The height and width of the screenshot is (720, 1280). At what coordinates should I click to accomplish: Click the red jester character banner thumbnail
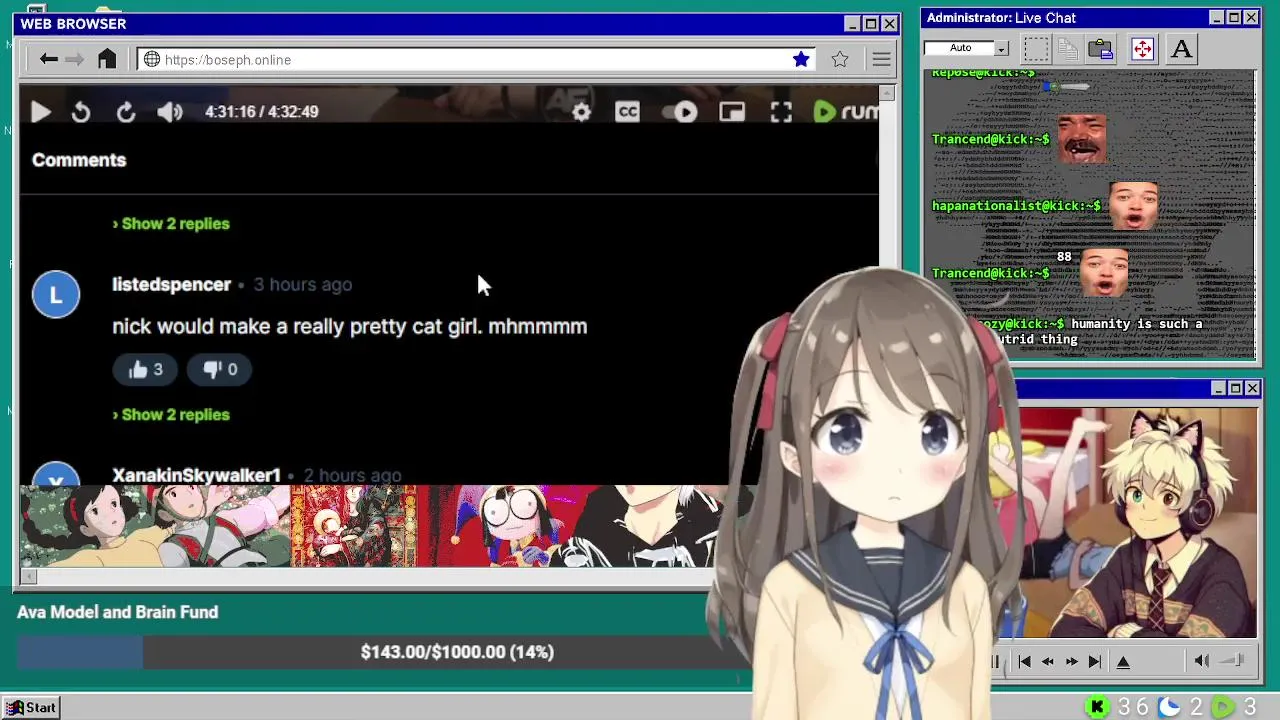coord(493,526)
